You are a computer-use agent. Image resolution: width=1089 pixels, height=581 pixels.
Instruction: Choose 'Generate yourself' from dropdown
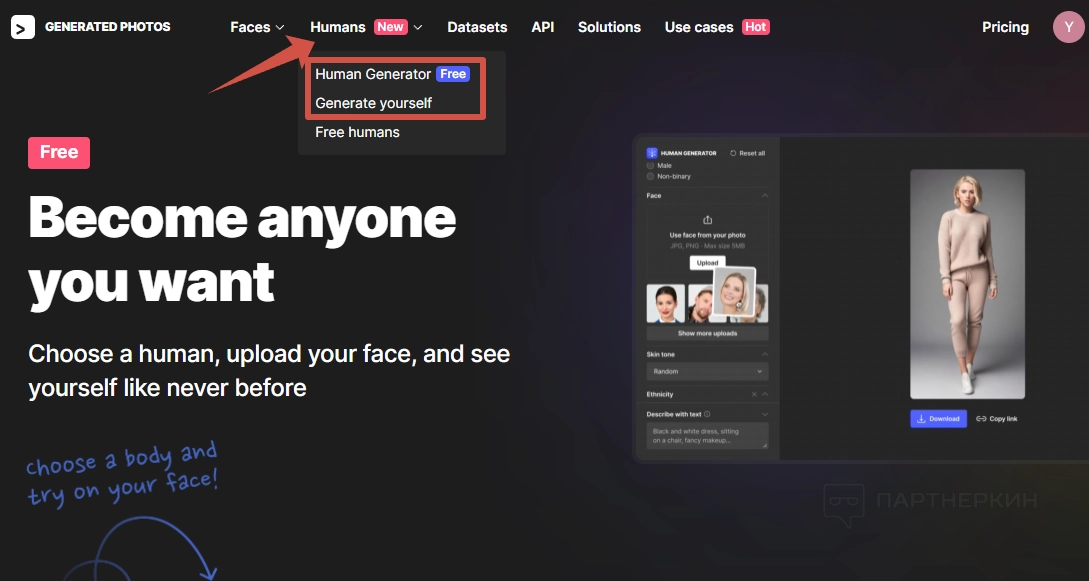coord(374,103)
